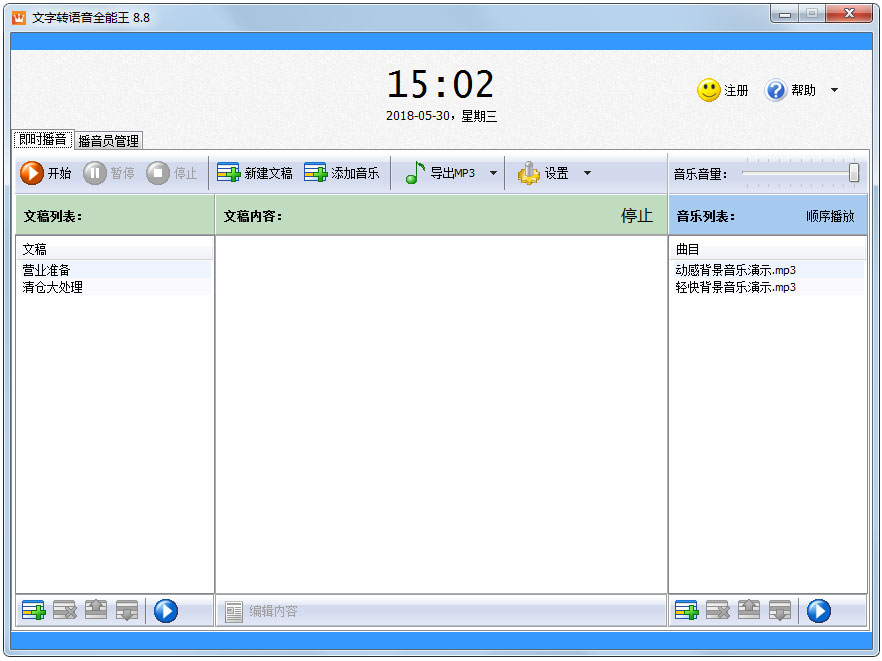The width and height of the screenshot is (882, 661).
Task: Move track down with the music list's down icon
Action: coord(780,610)
